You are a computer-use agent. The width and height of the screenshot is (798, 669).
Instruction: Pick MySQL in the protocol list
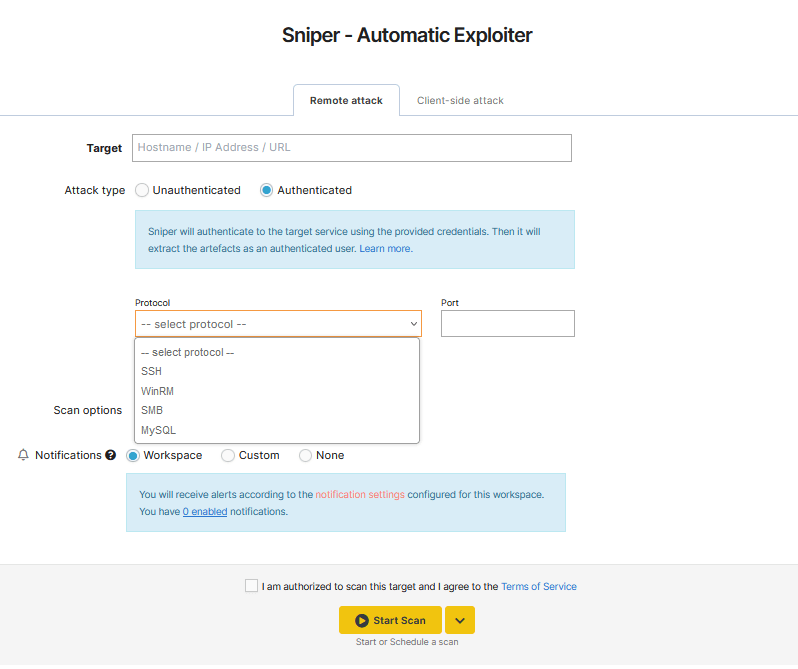[159, 430]
